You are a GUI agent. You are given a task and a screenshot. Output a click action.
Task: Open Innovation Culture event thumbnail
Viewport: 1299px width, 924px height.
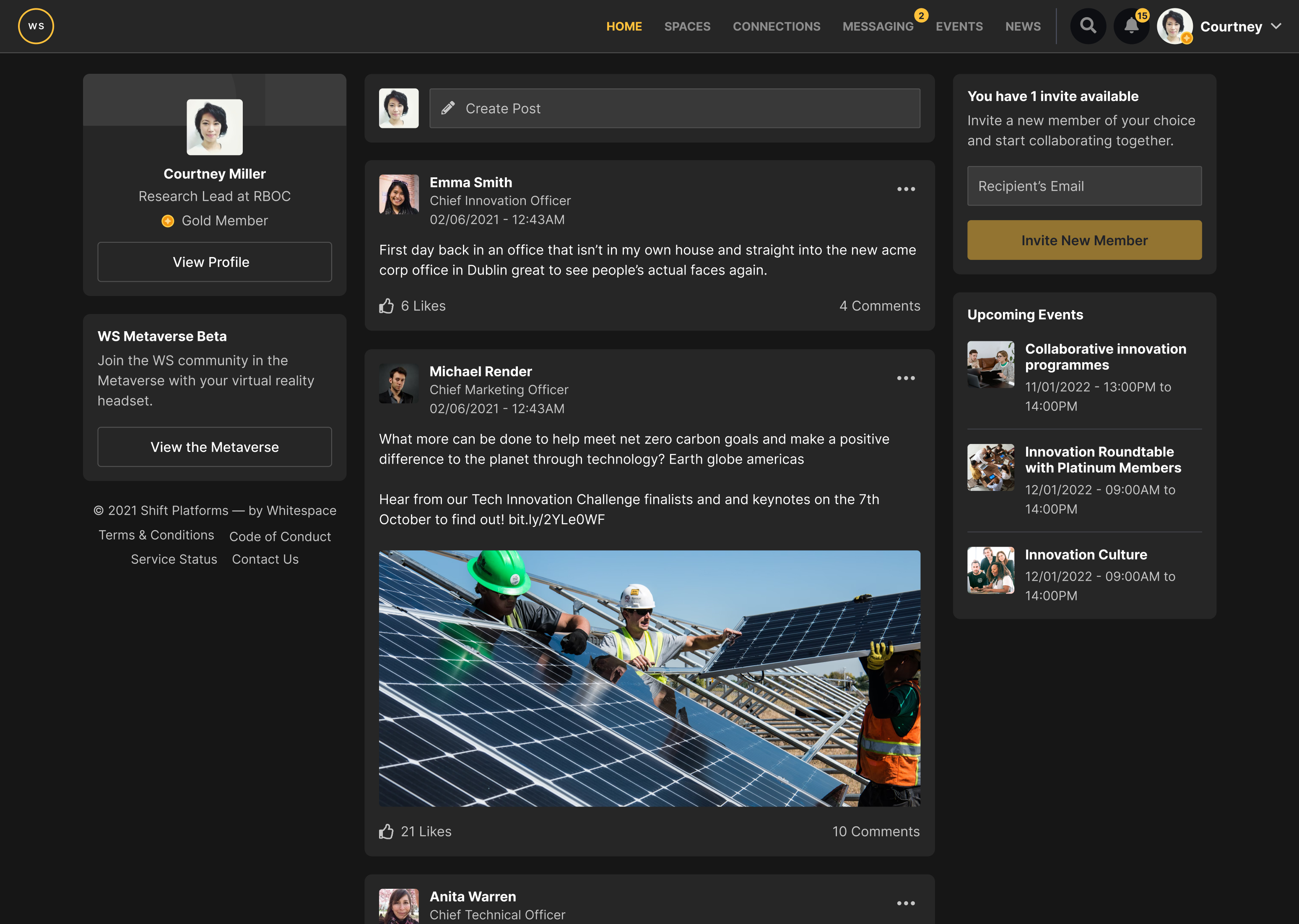991,570
